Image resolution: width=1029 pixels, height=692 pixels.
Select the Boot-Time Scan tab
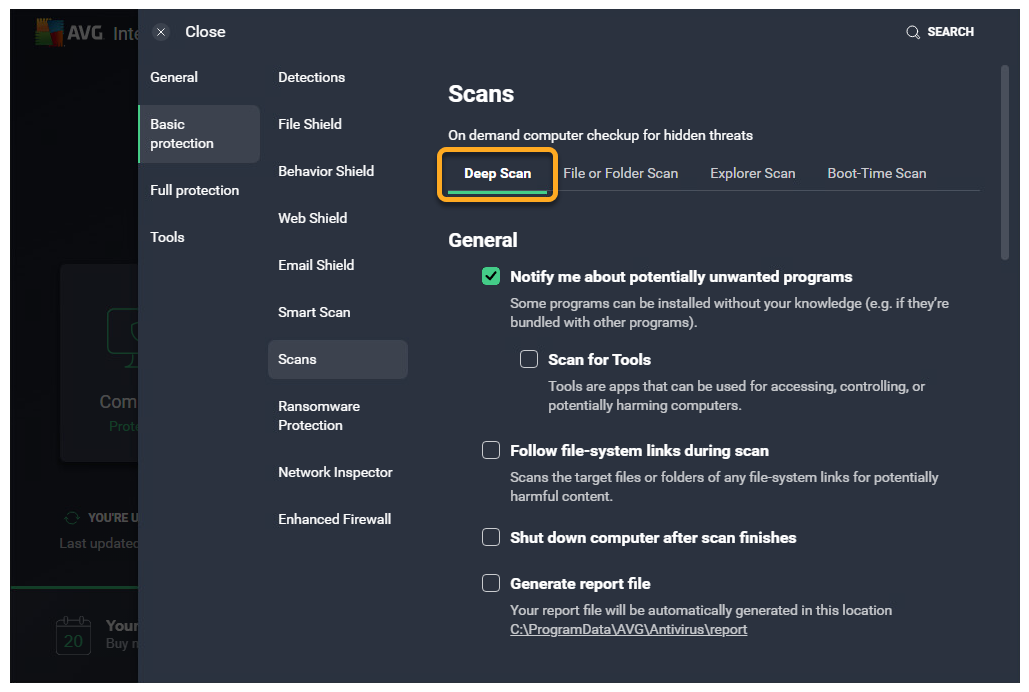pyautogui.click(x=876, y=174)
